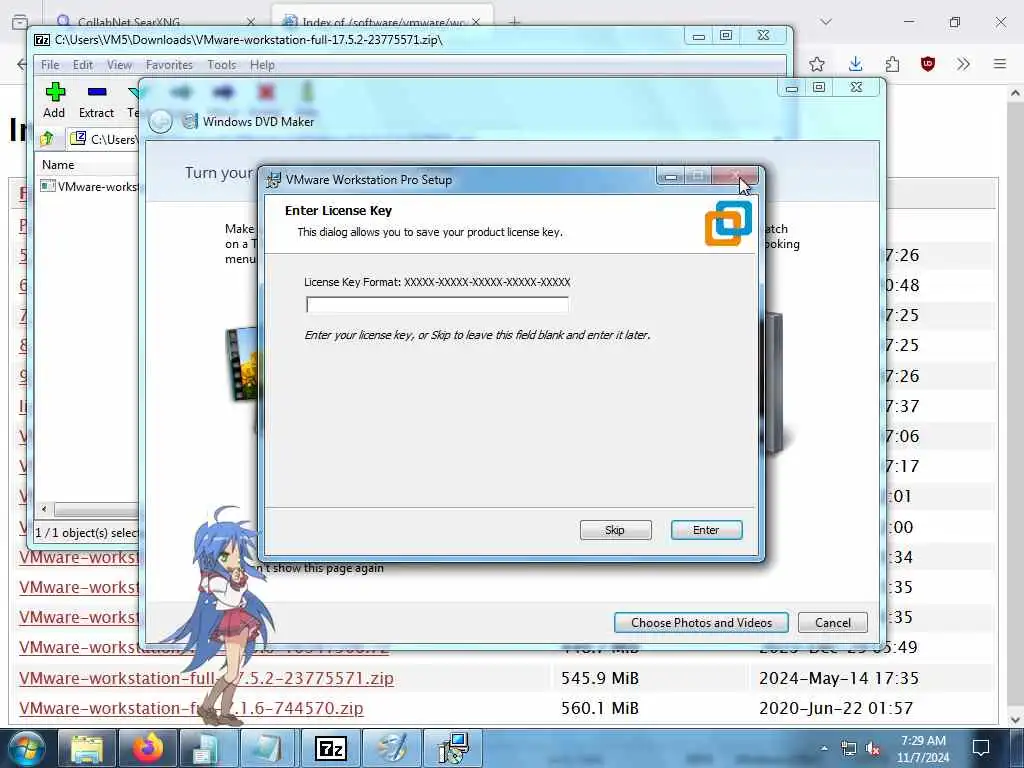Click the browser page scrollbar up arrow

coord(1014,93)
